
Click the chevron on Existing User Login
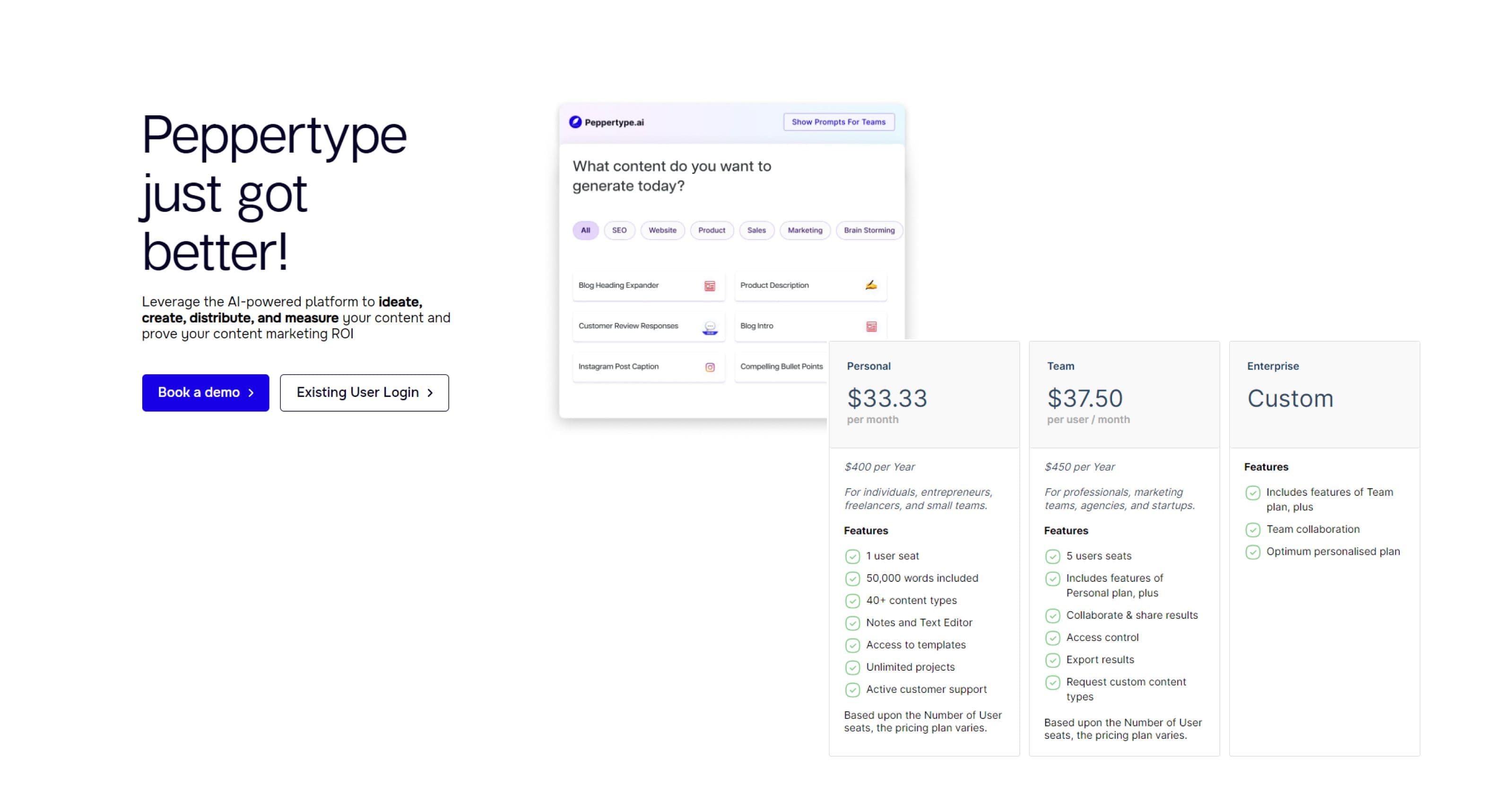pyautogui.click(x=430, y=393)
